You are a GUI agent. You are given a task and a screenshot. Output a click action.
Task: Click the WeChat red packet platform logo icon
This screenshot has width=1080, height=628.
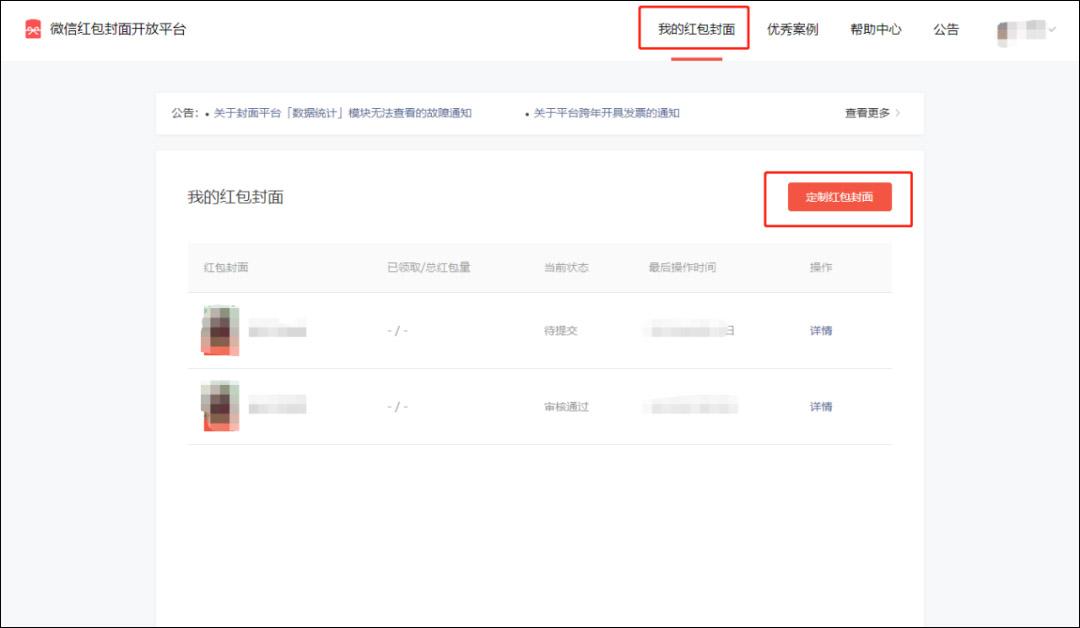coord(33,29)
